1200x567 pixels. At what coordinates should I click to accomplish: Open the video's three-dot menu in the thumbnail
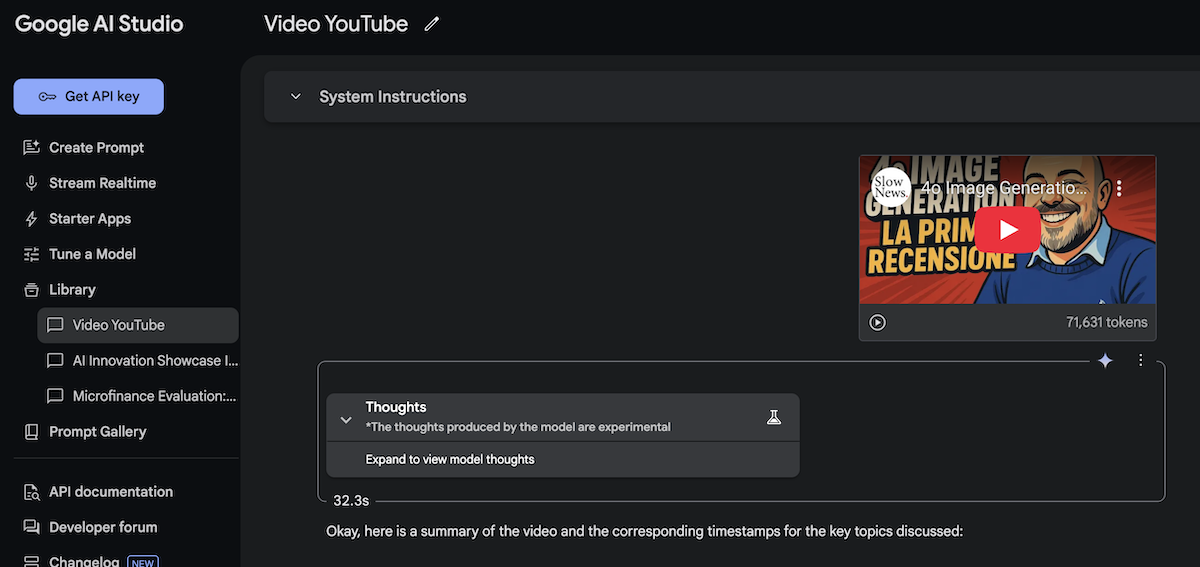pos(1119,188)
